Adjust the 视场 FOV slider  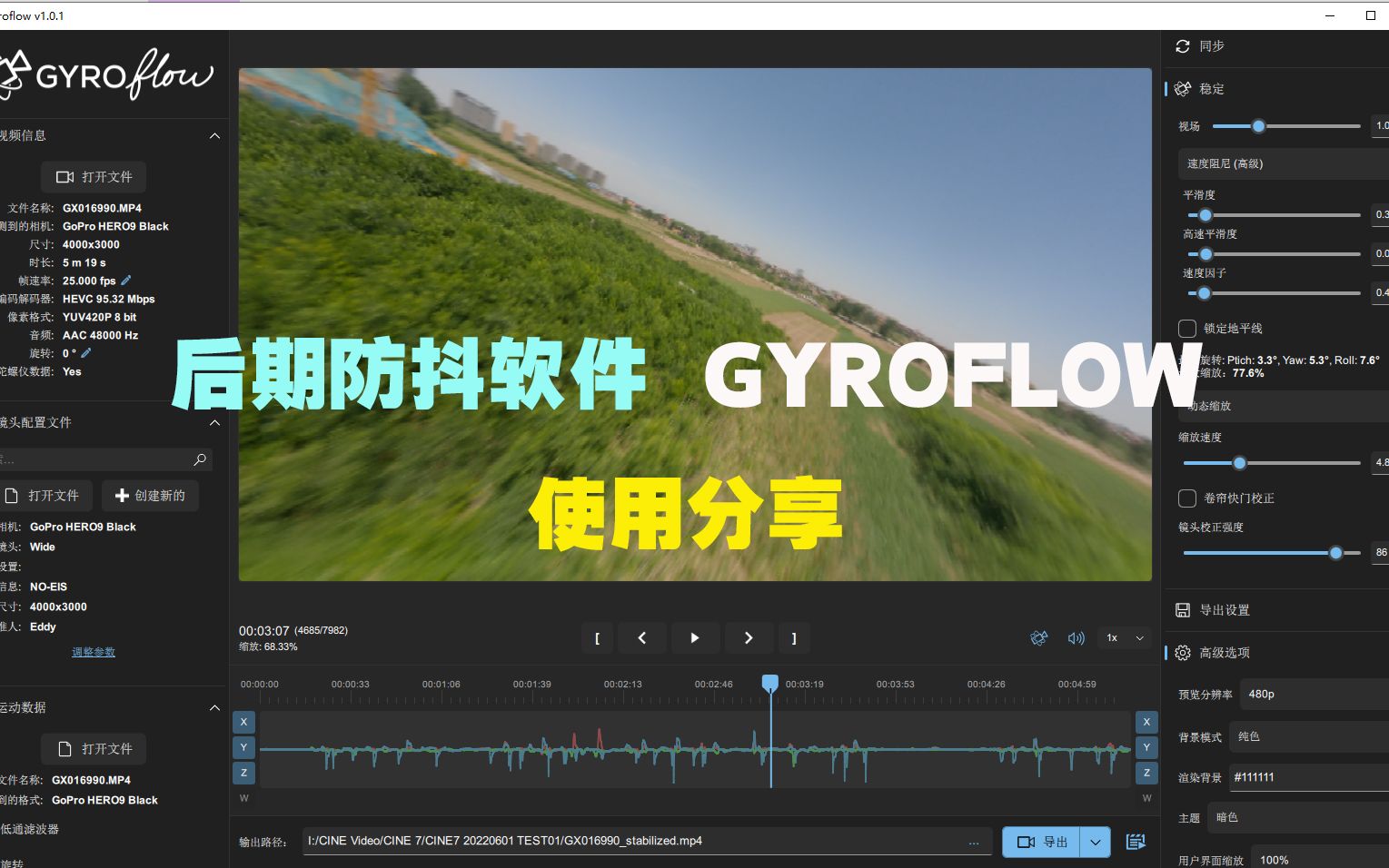(x=1285, y=126)
